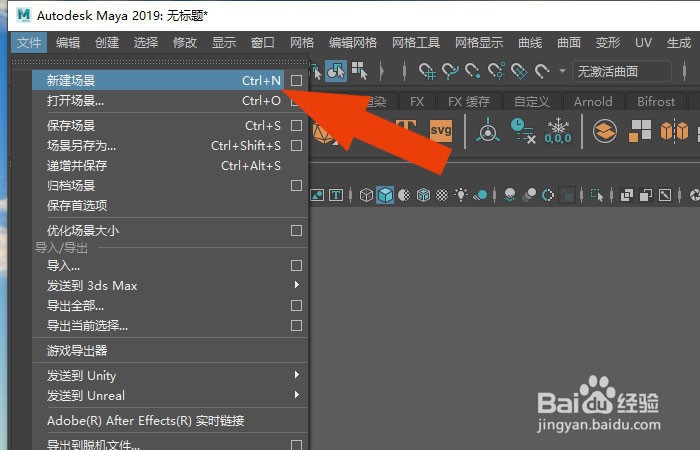Enable snap to view planes icon
Image resolution: width=700 pixels, height=450 pixels.
coord(519,71)
